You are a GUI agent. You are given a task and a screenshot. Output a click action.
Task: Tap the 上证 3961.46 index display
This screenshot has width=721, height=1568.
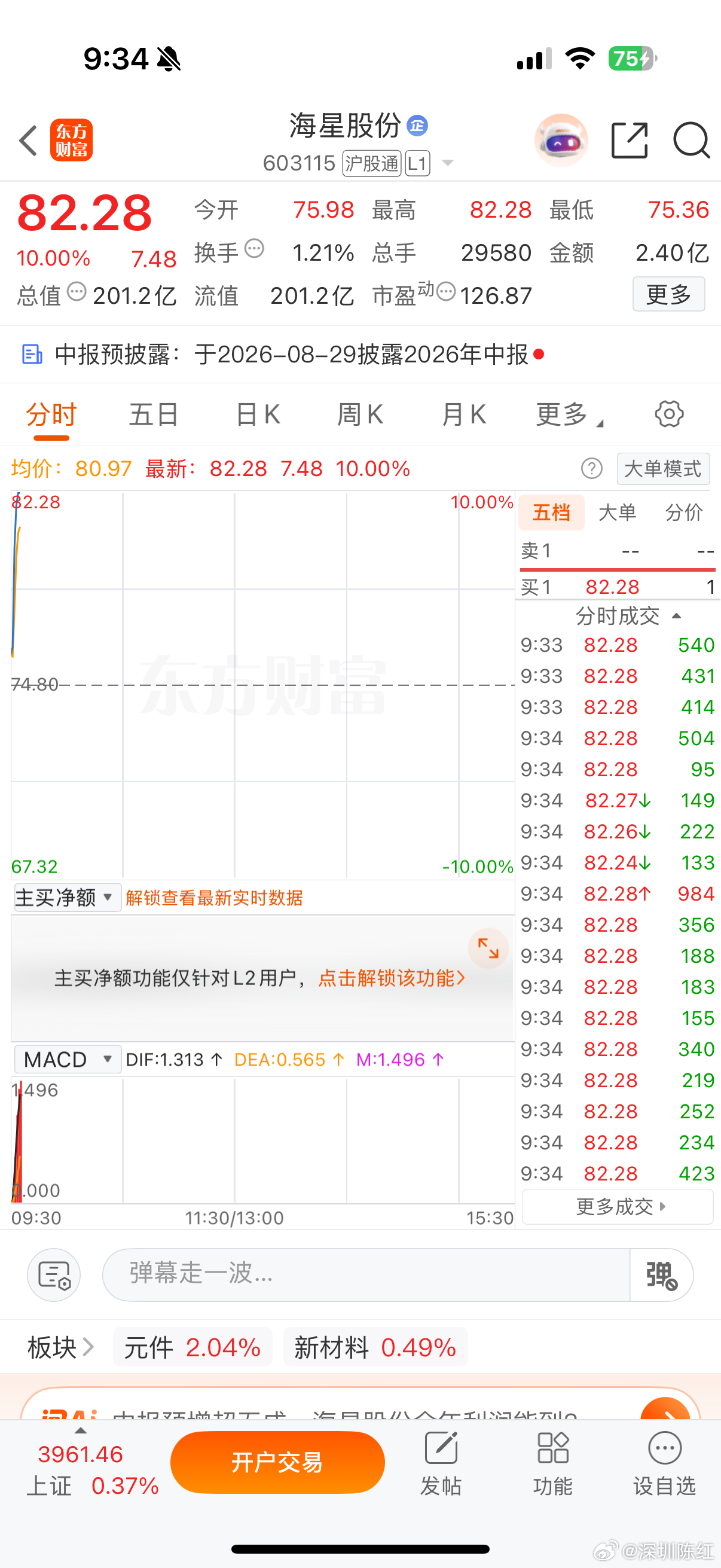point(93,1469)
